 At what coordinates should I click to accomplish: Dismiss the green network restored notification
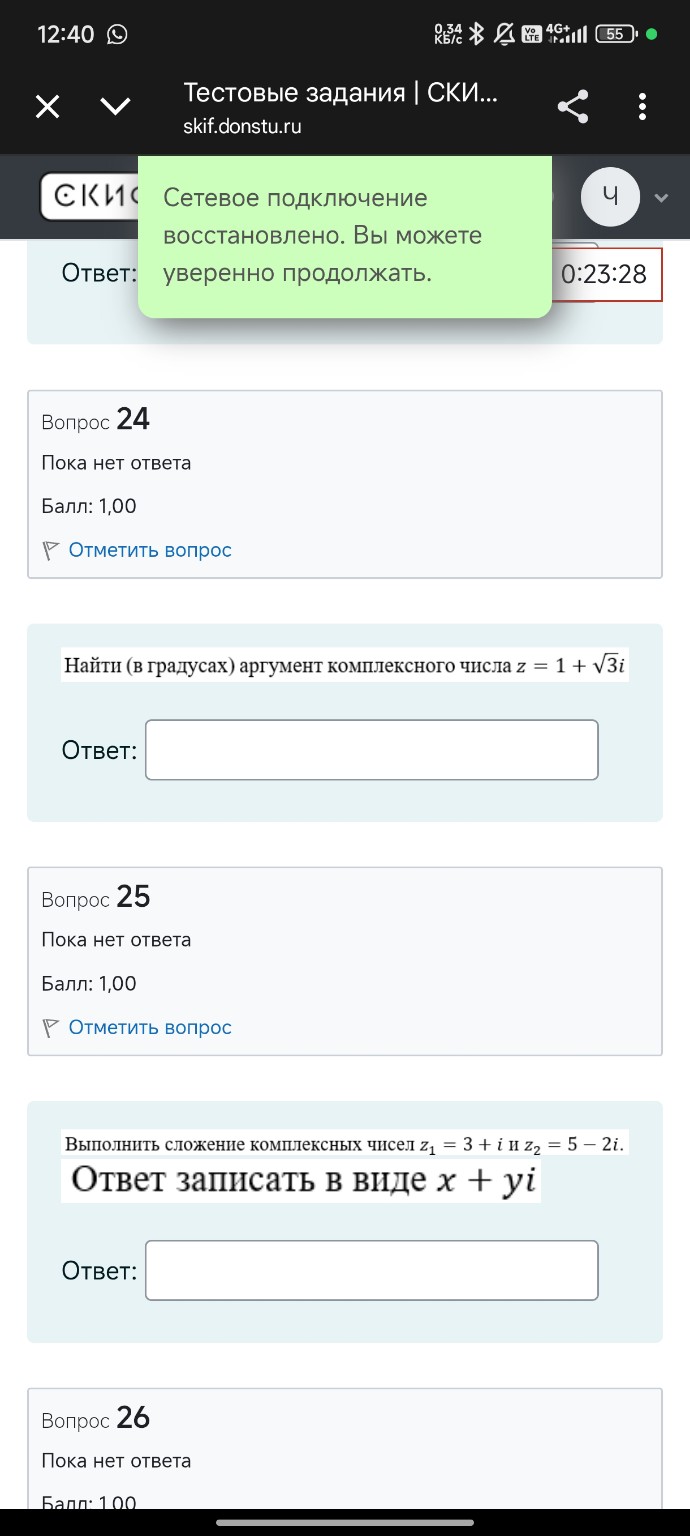[345, 238]
